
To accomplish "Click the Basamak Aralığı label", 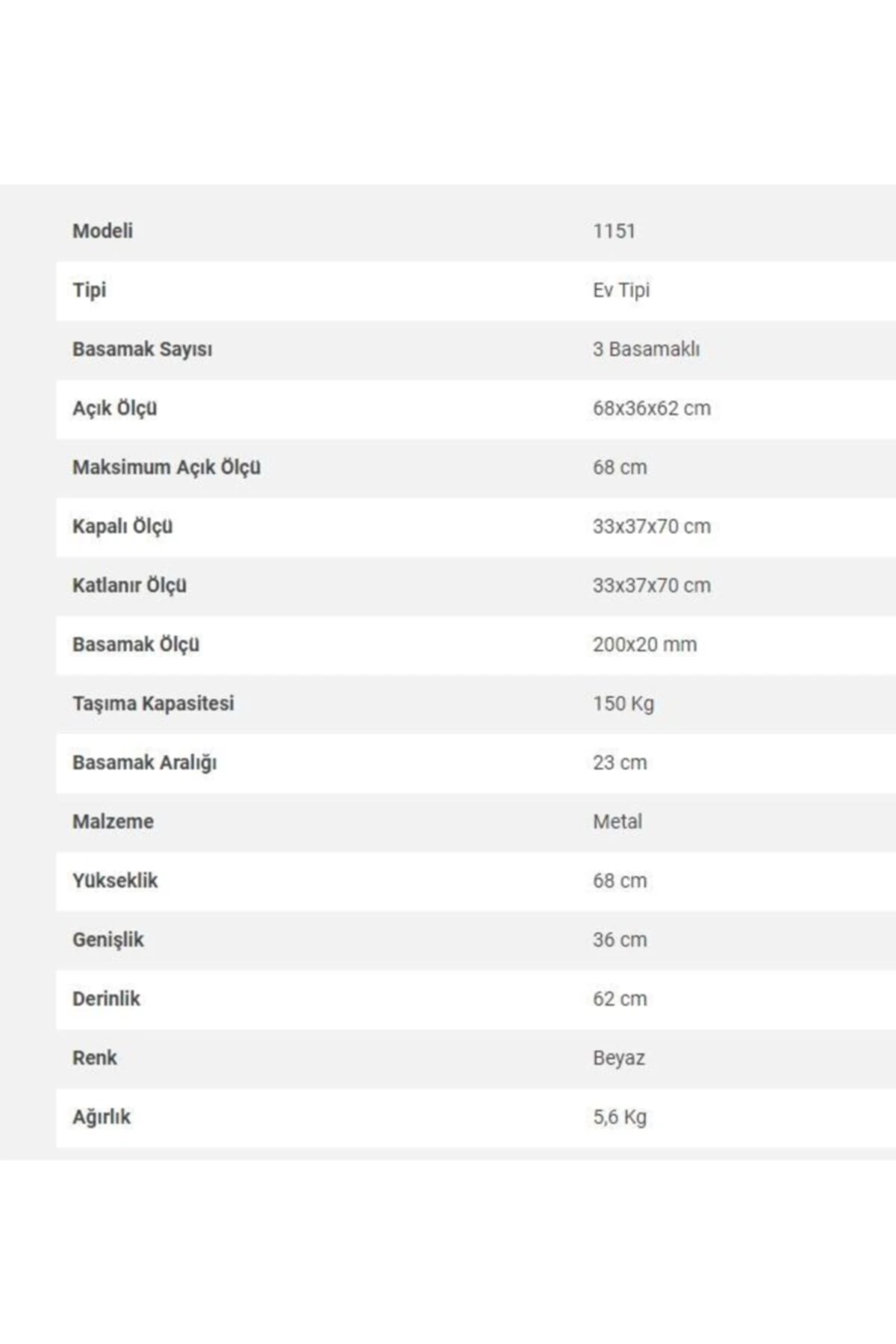I will pos(144,762).
